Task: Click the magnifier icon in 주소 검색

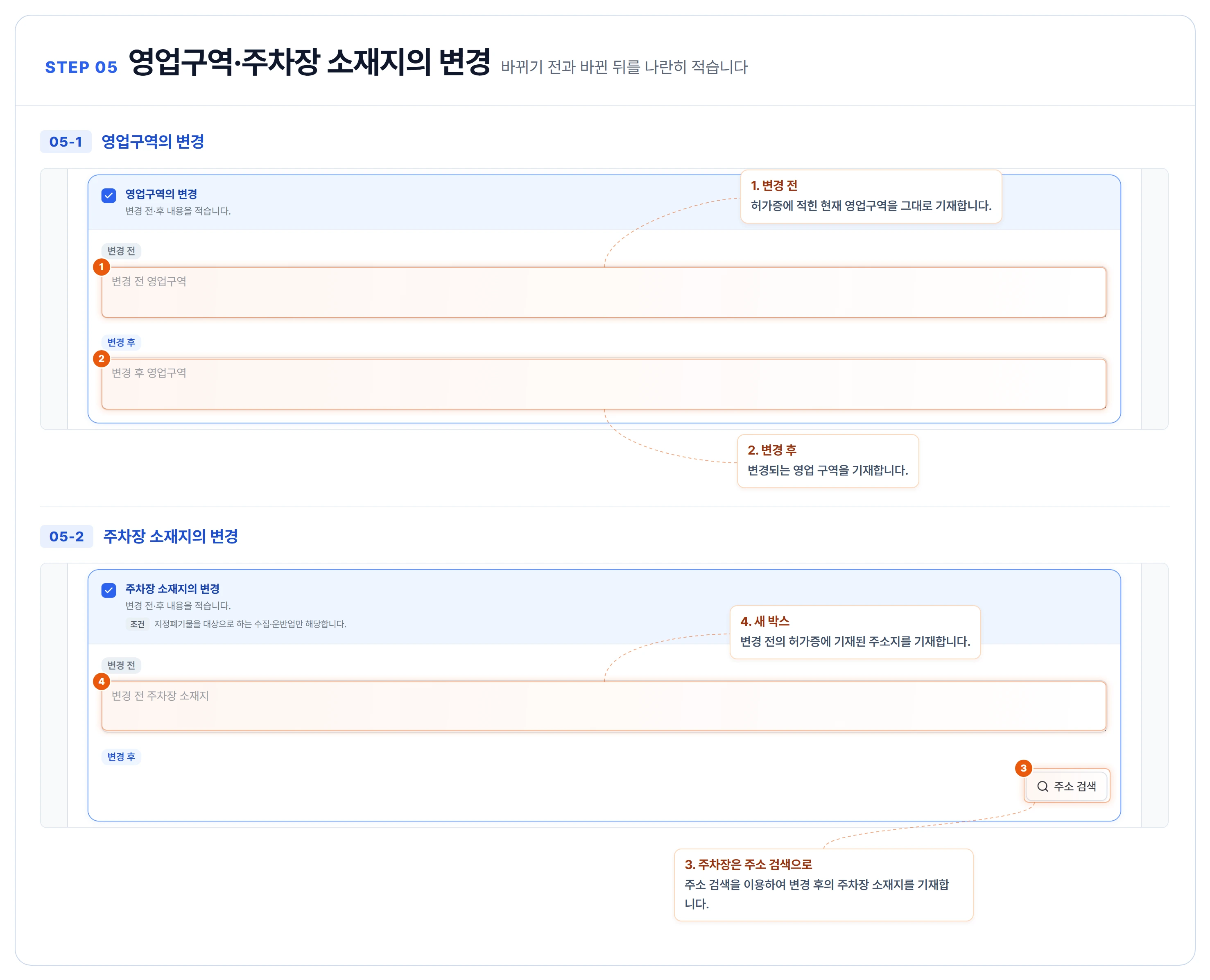Action: pos(1043,786)
